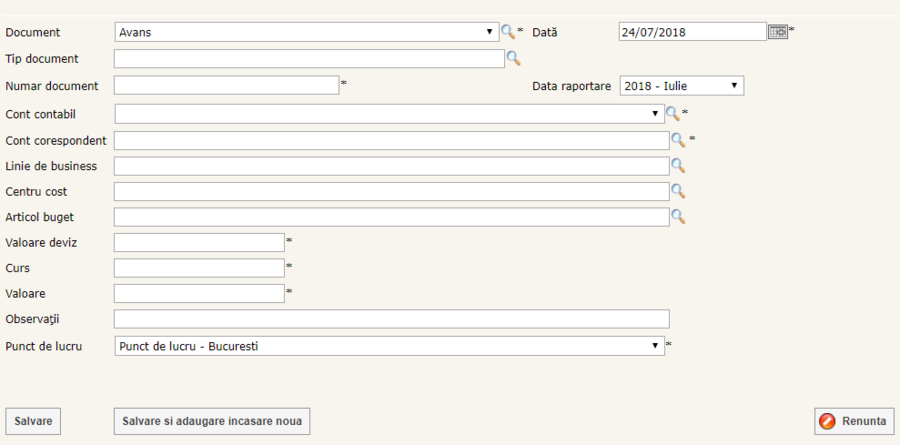Click the Salvare button
Image resolution: width=900 pixels, height=445 pixels.
click(33, 421)
